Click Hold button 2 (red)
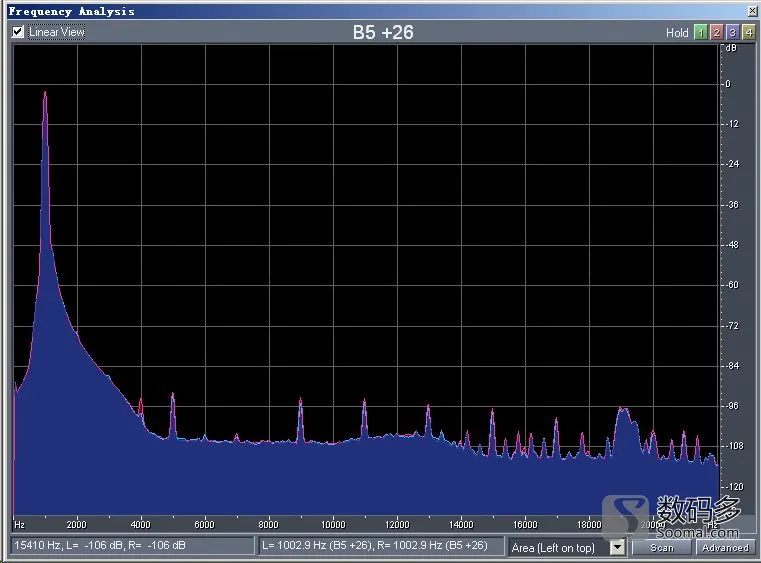 (x=716, y=33)
